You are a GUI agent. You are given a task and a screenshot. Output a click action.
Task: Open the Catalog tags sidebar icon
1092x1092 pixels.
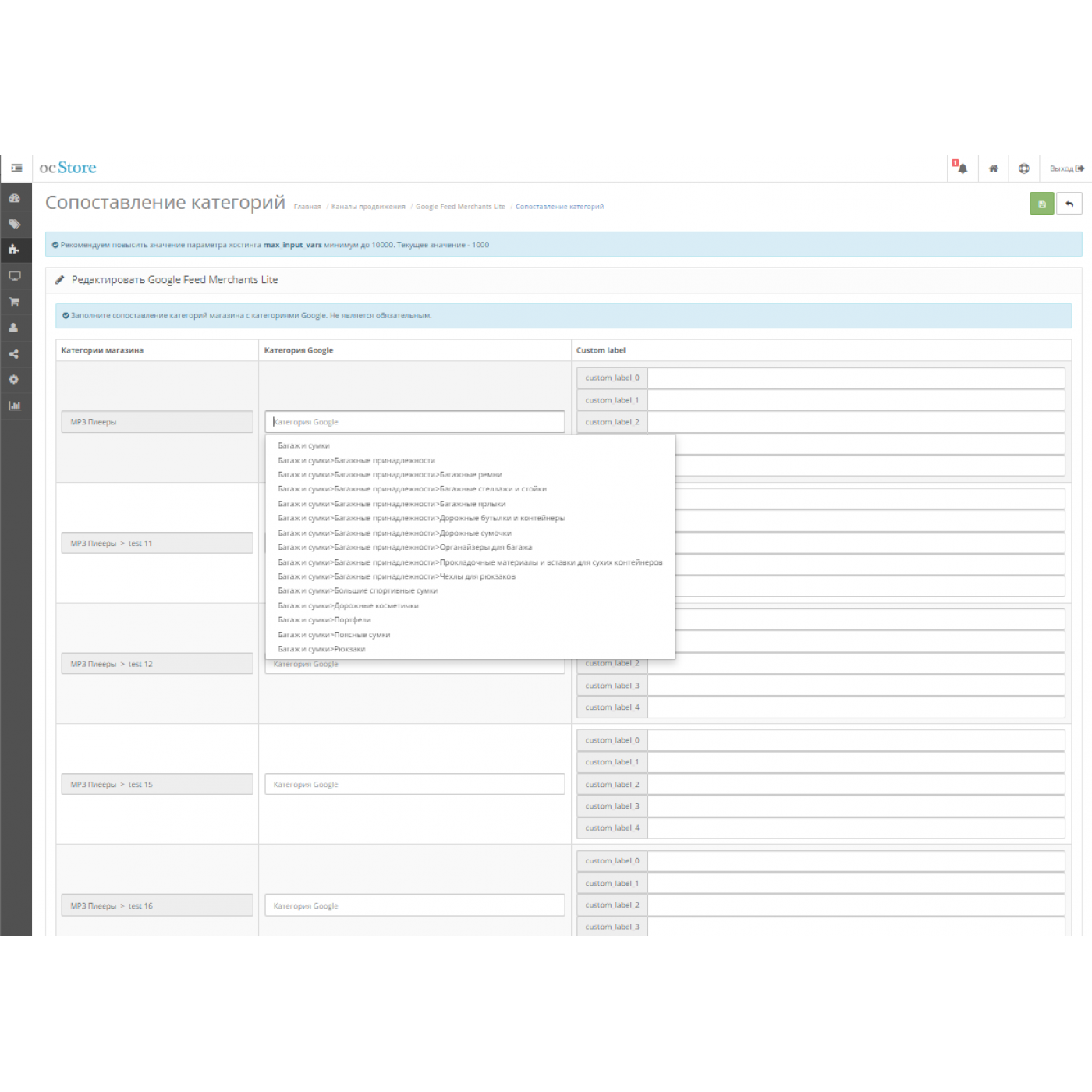click(14, 224)
